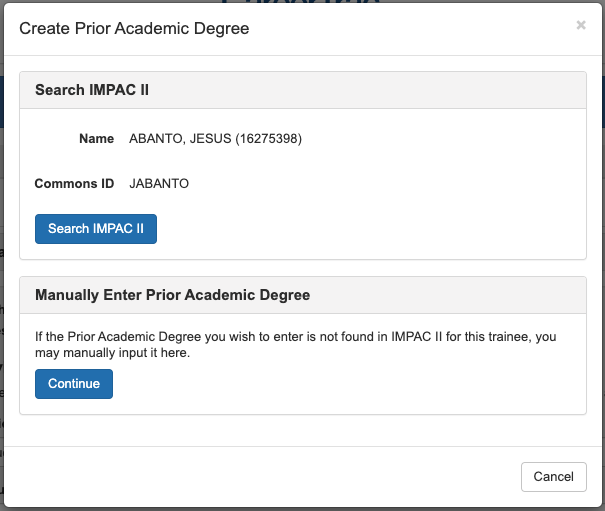Click the first name "JESUS" in the Name row
The height and width of the screenshot is (511, 605).
pos(210,139)
